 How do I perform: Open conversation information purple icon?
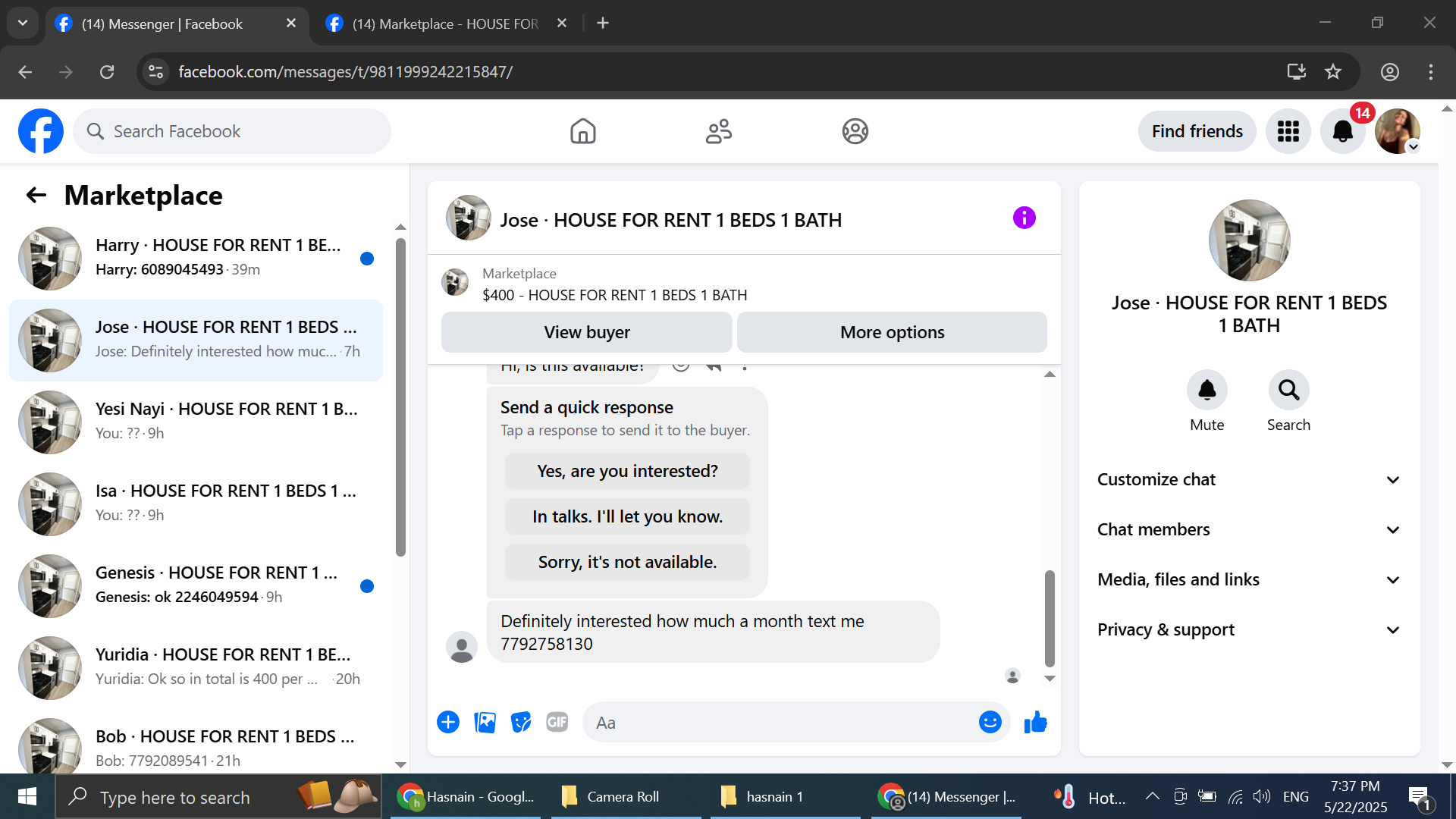pos(1024,218)
